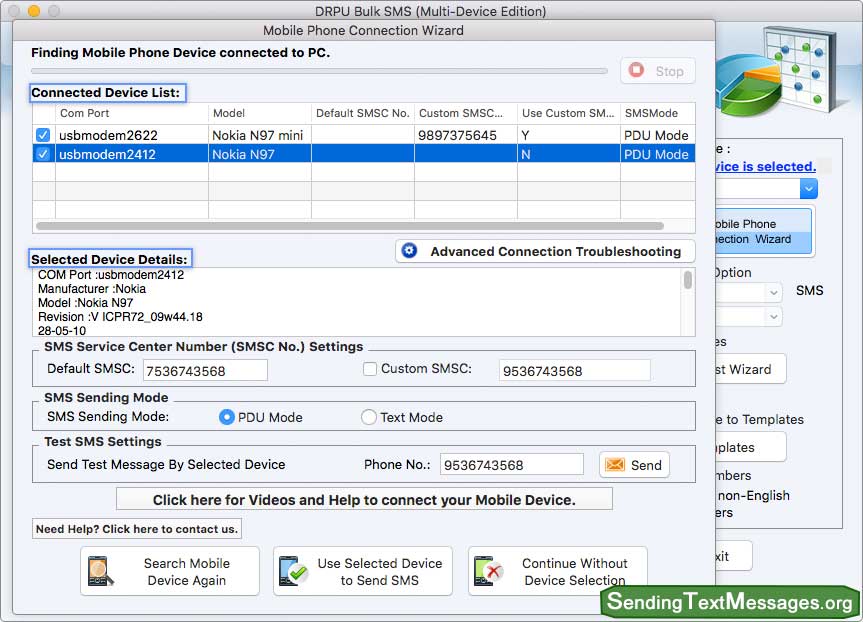This screenshot has width=863, height=622.
Task: Click Send test message button
Action: [634, 465]
